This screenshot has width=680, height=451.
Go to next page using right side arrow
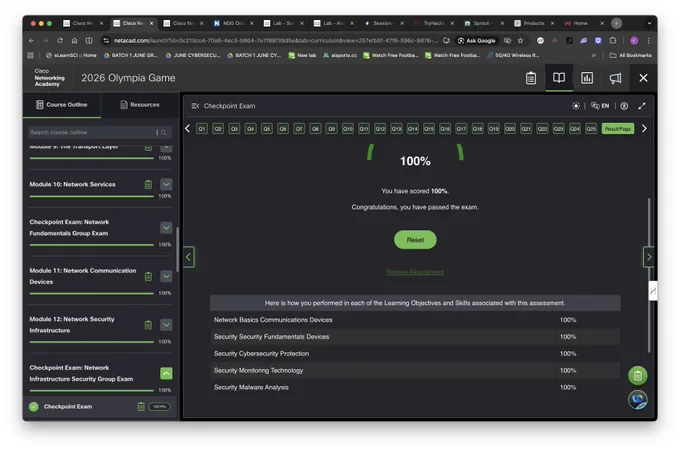coord(648,257)
